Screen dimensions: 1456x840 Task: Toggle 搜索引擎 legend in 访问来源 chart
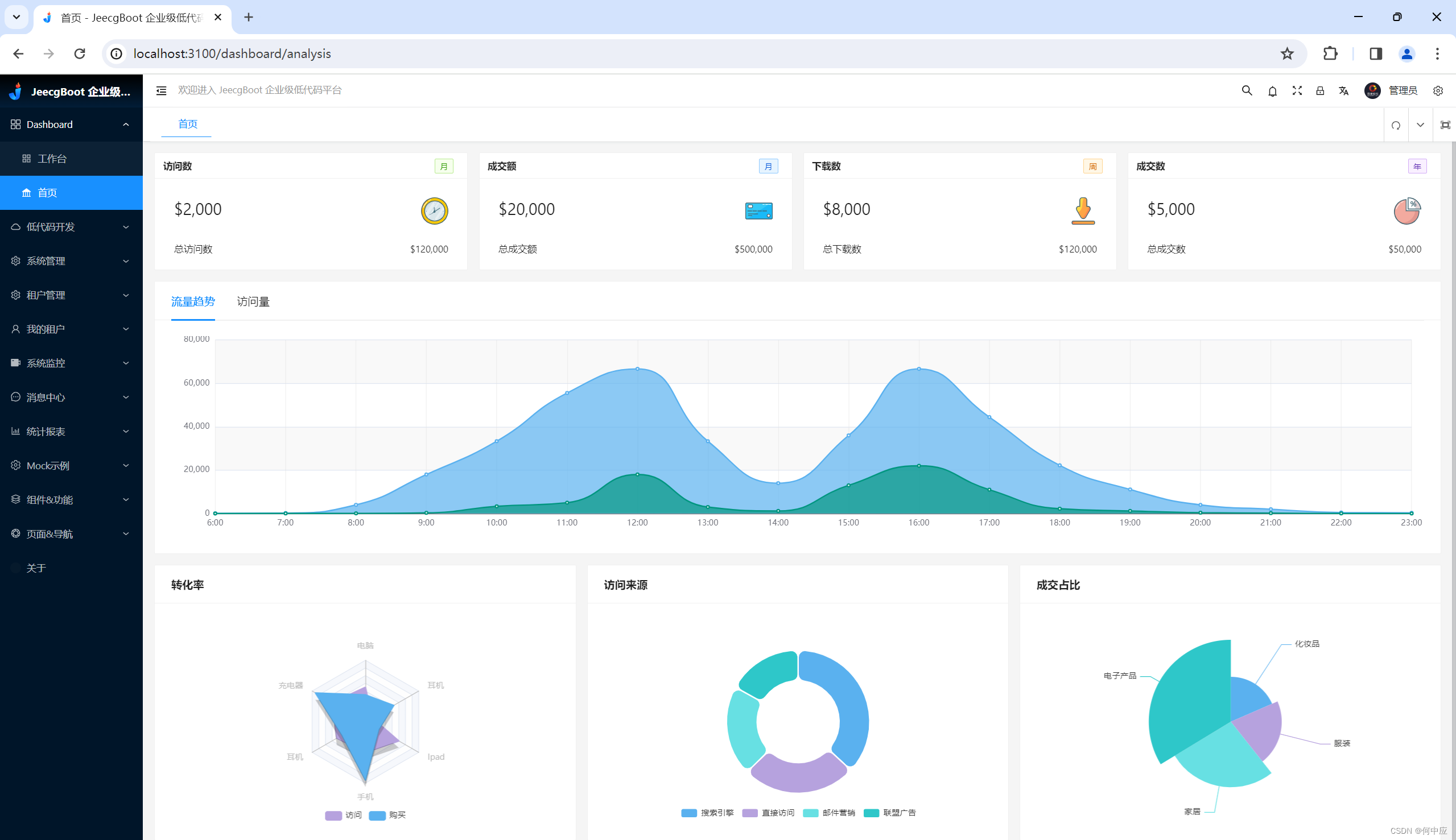coord(707,812)
